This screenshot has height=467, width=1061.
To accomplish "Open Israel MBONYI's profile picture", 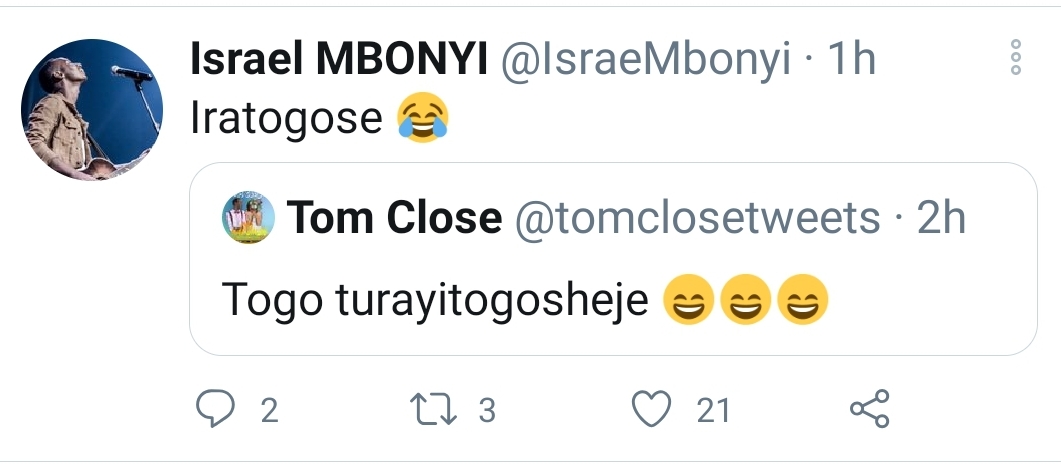I will [x=92, y=110].
